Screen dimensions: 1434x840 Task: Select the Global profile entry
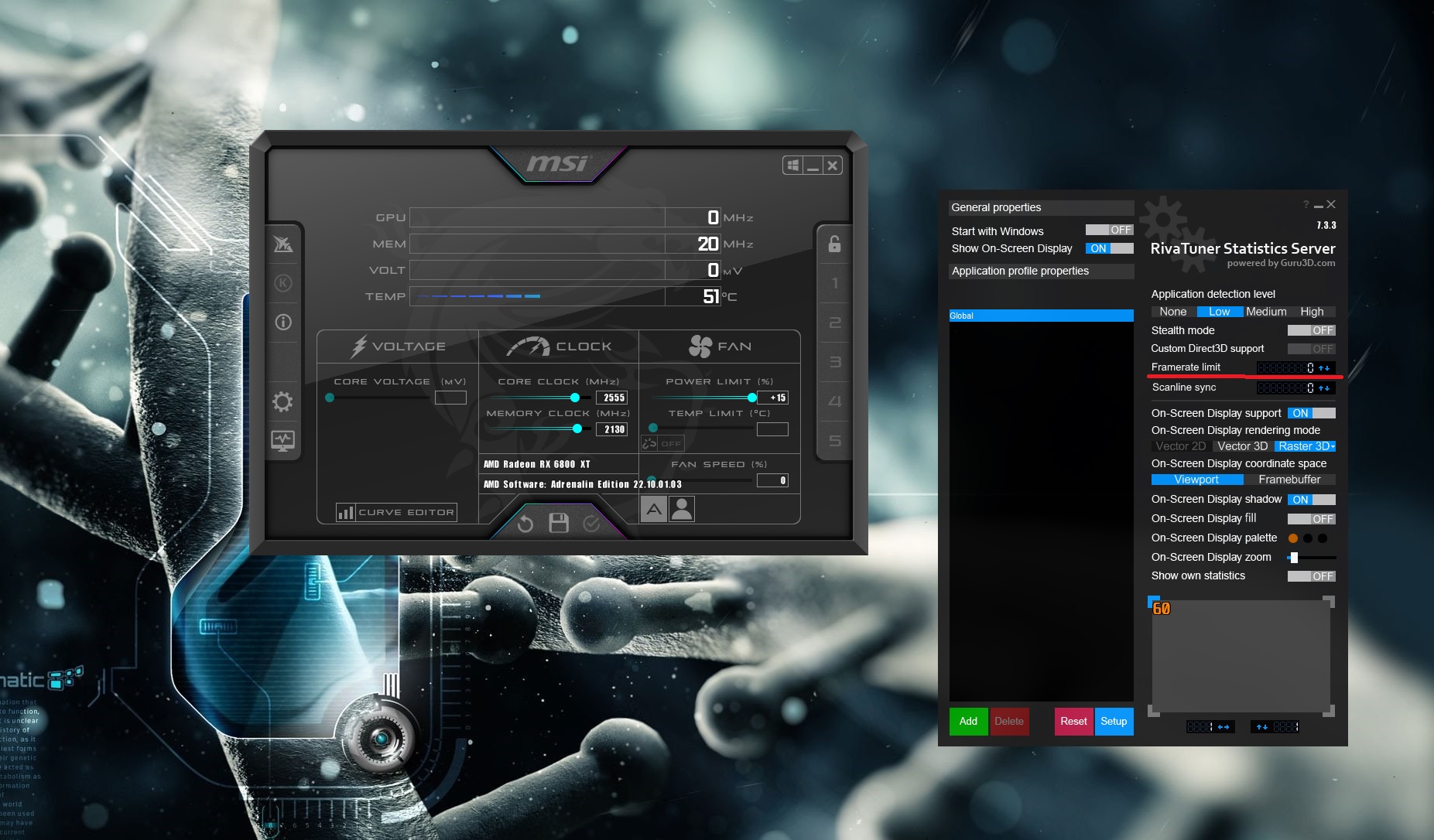click(x=1042, y=316)
